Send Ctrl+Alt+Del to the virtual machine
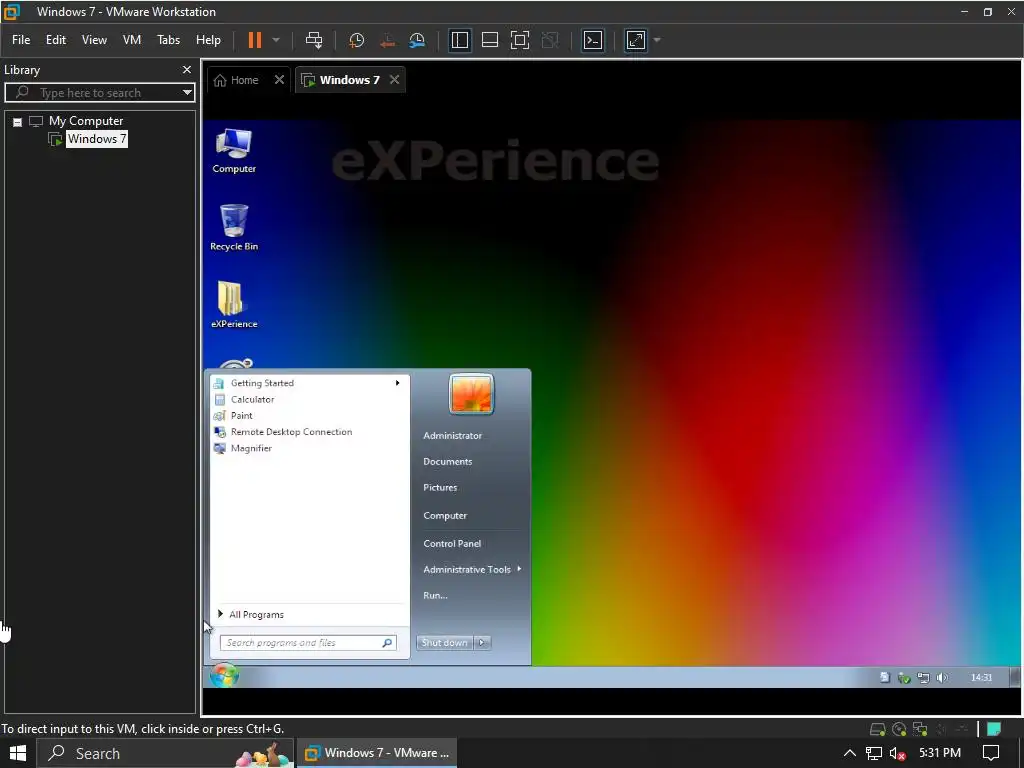Screen dimensions: 1024x768 (x=314, y=40)
